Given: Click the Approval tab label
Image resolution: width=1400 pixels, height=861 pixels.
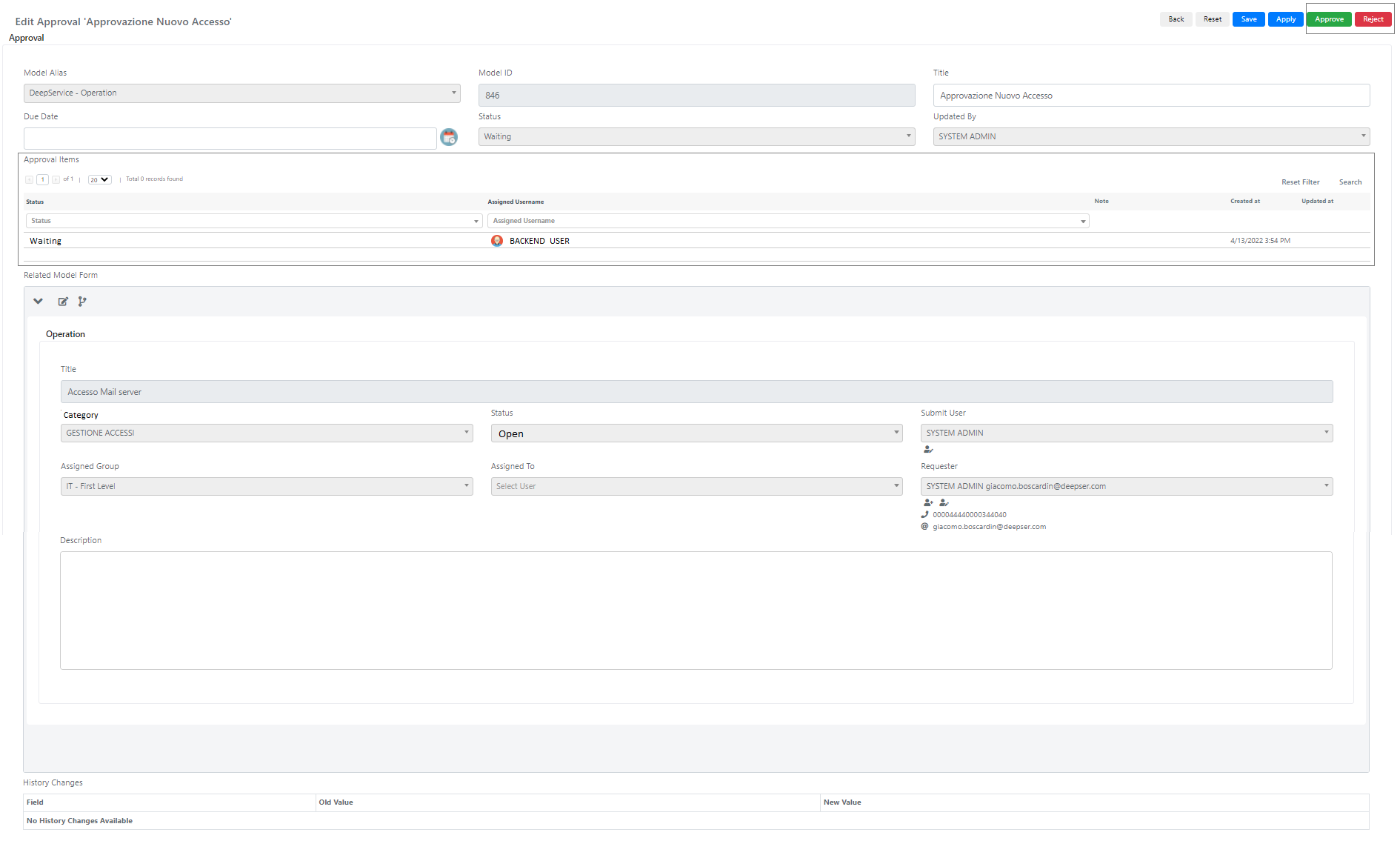Looking at the screenshot, I should click(27, 38).
